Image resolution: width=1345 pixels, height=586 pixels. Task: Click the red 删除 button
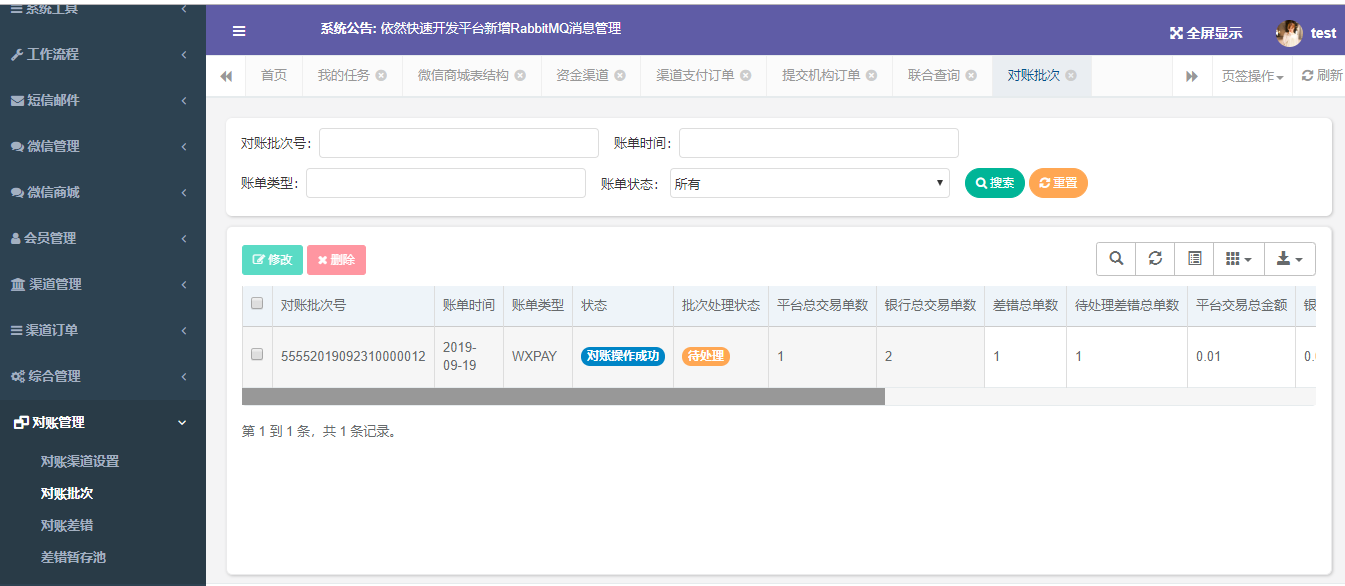click(336, 260)
